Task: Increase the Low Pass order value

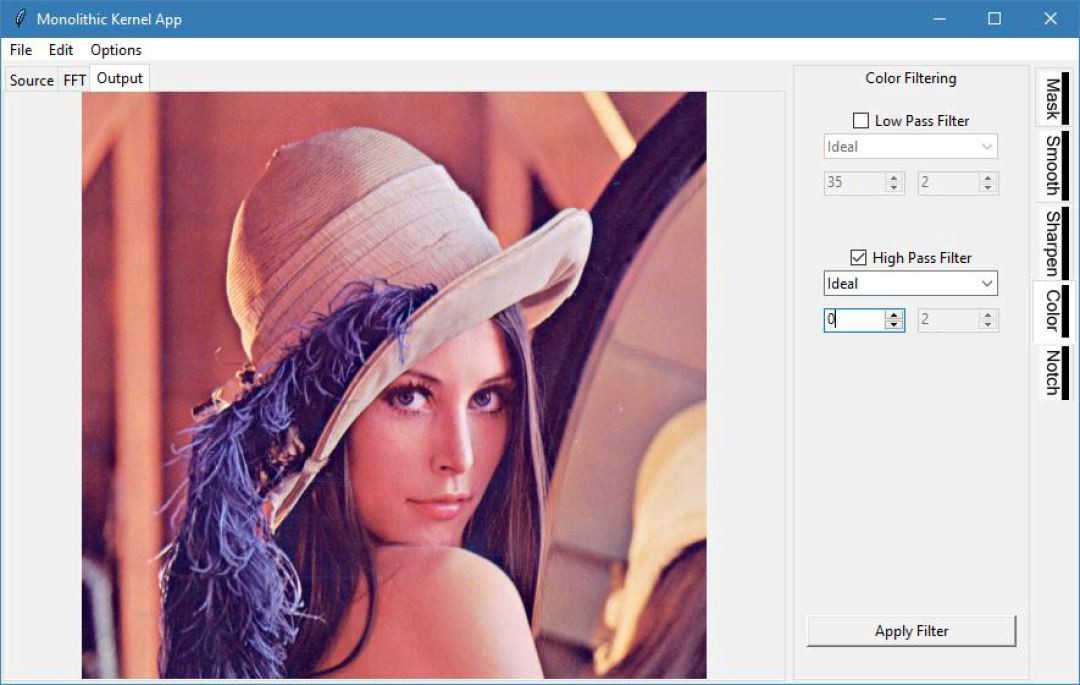Action: 988,178
